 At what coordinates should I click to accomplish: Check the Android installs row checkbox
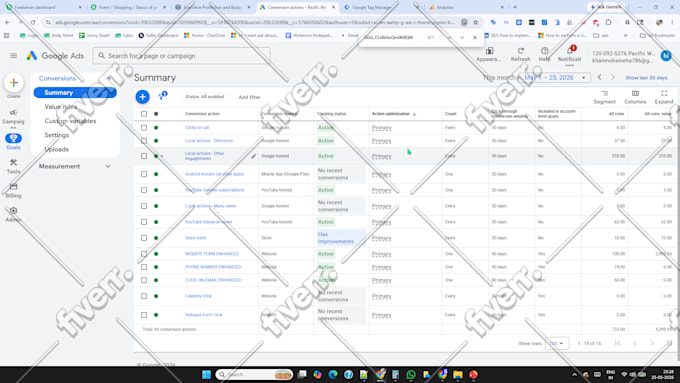pos(144,174)
